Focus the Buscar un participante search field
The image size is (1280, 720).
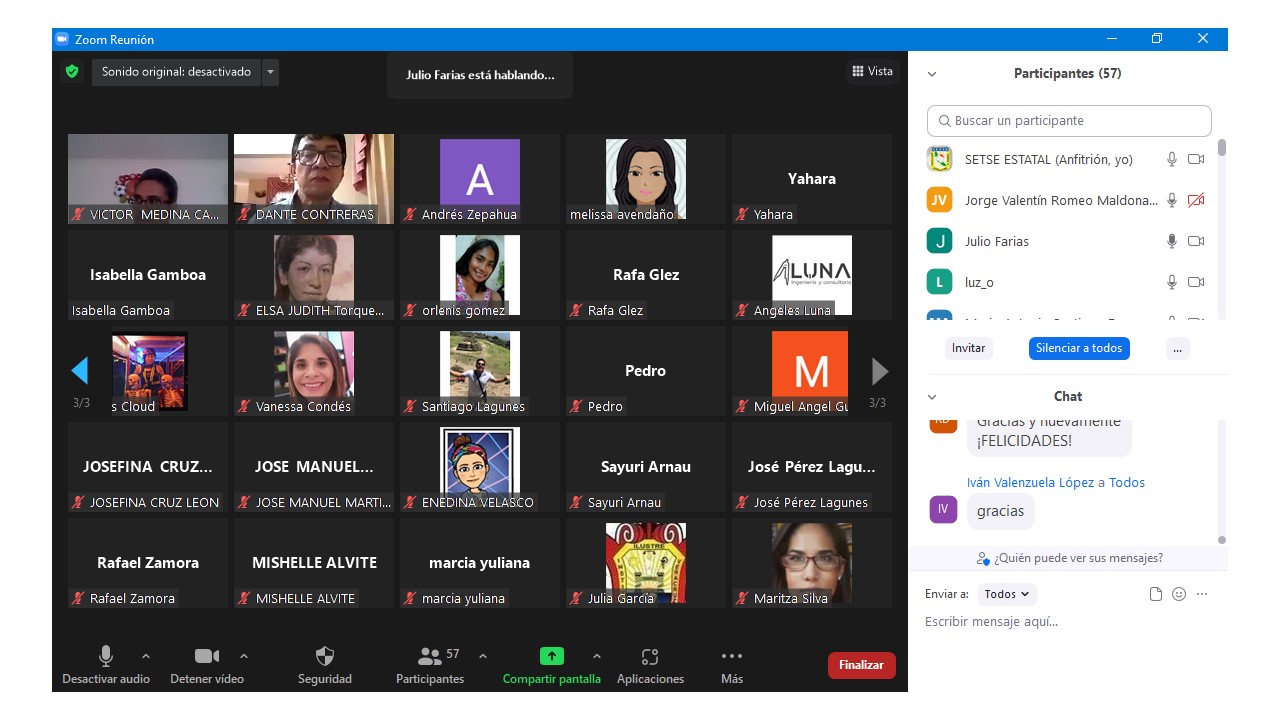pyautogui.click(x=1069, y=120)
